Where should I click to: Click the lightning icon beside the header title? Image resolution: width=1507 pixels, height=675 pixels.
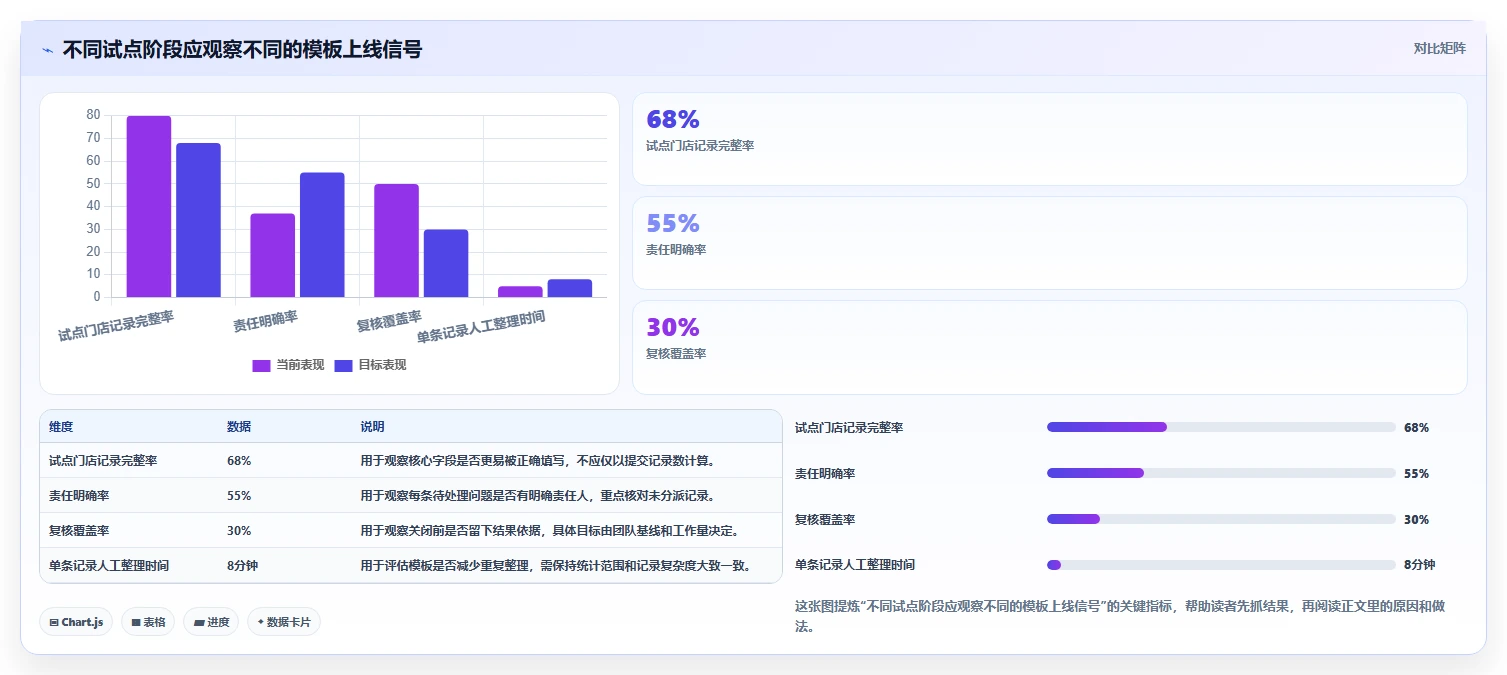pyautogui.click(x=48, y=50)
